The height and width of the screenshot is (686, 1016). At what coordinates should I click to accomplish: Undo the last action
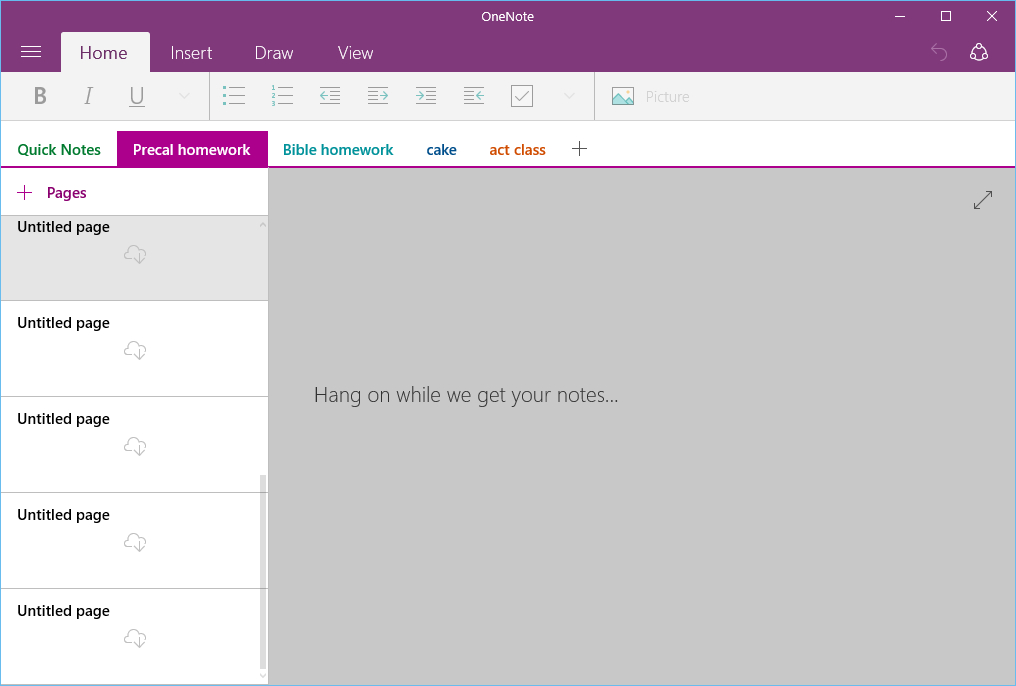938,52
